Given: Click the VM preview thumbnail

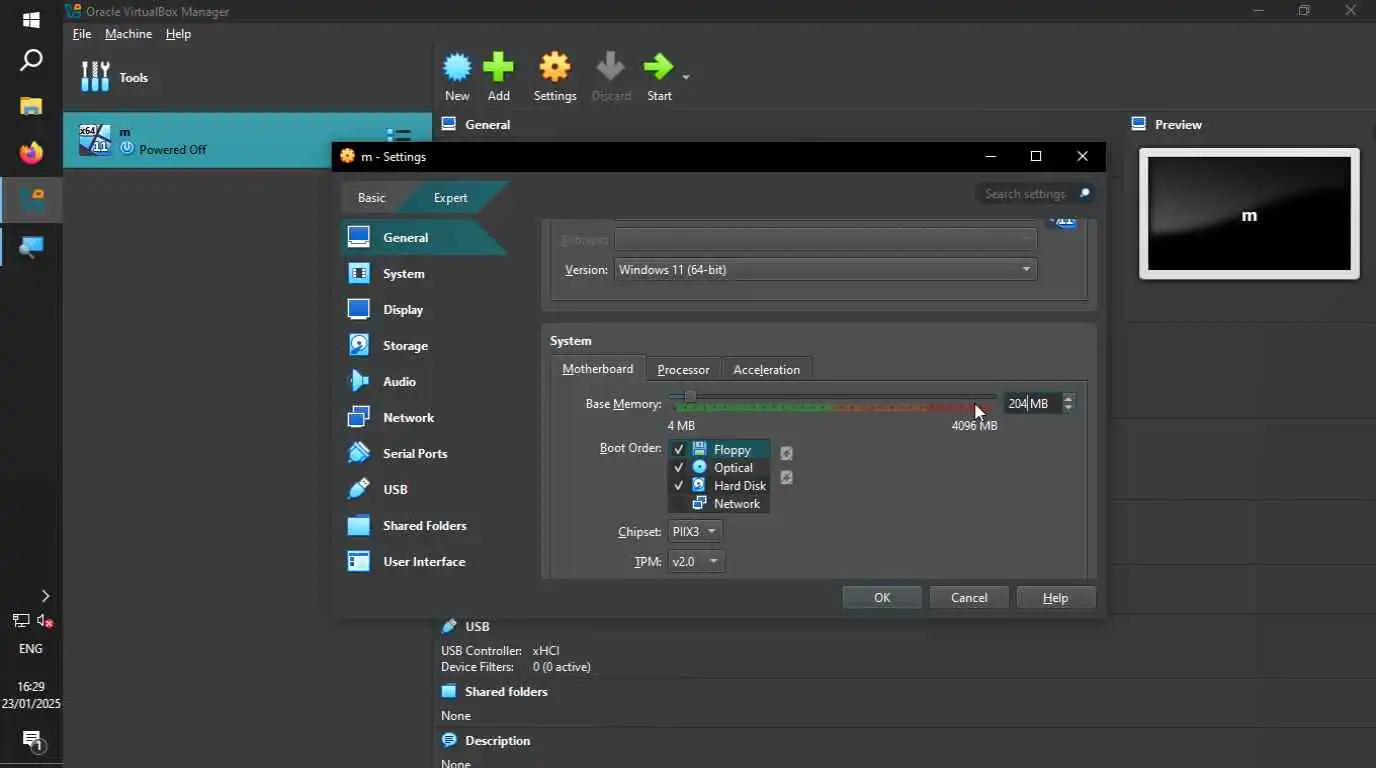Looking at the screenshot, I should 1249,213.
